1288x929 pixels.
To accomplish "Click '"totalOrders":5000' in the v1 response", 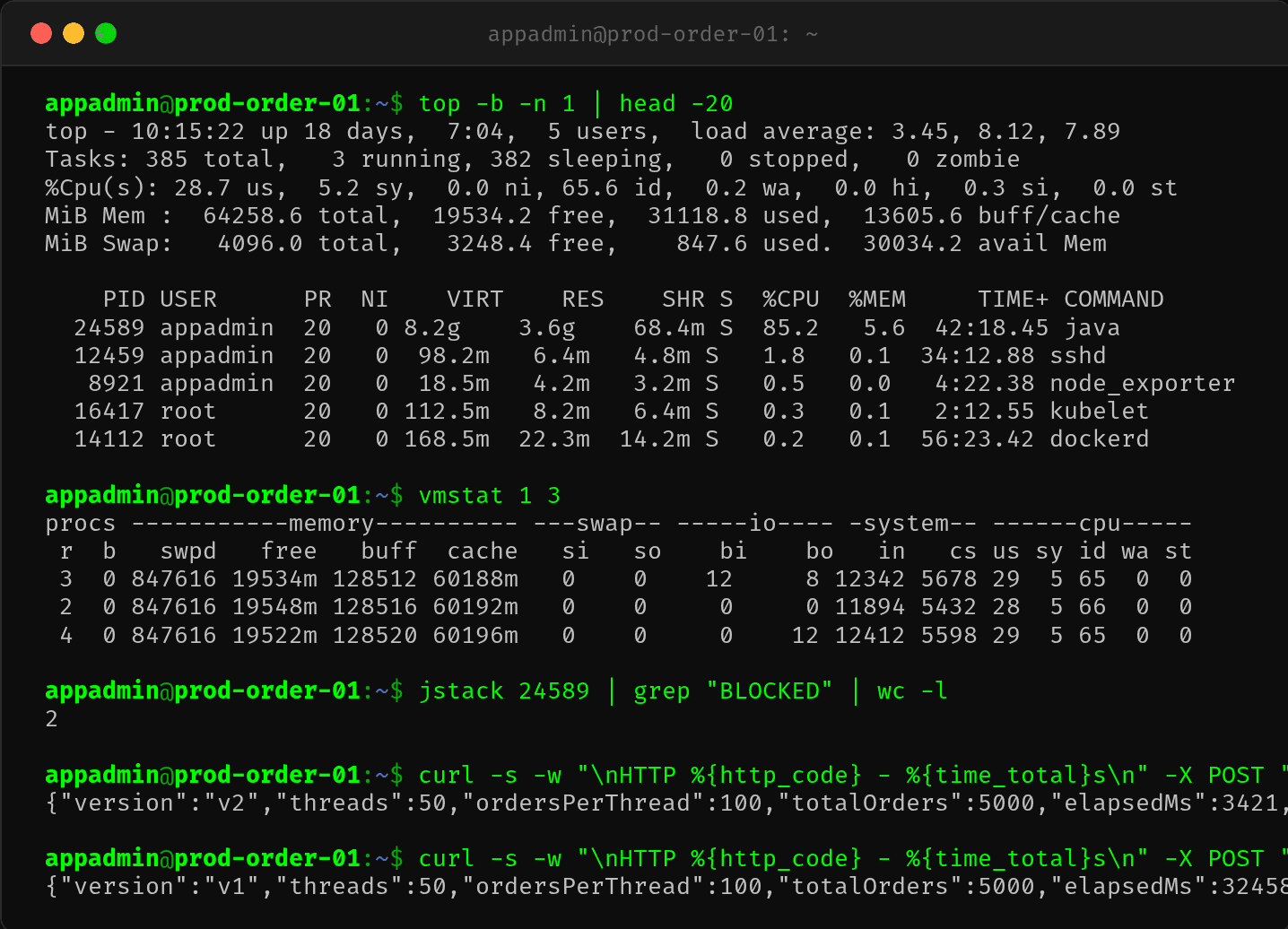I will (x=905, y=887).
